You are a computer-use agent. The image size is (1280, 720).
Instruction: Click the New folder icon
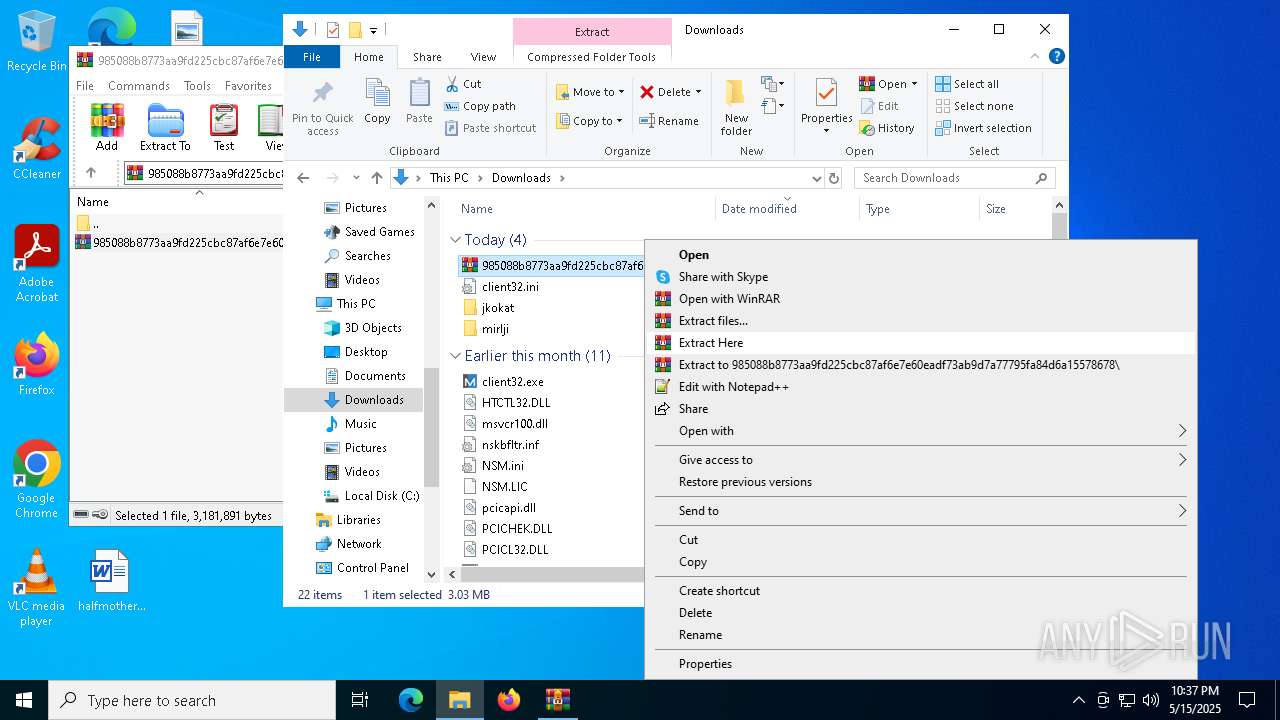pyautogui.click(x=736, y=94)
